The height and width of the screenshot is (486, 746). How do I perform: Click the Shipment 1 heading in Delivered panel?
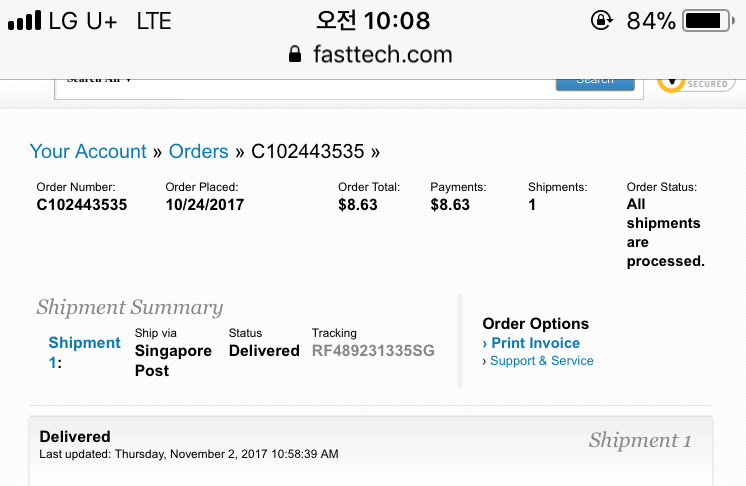640,440
